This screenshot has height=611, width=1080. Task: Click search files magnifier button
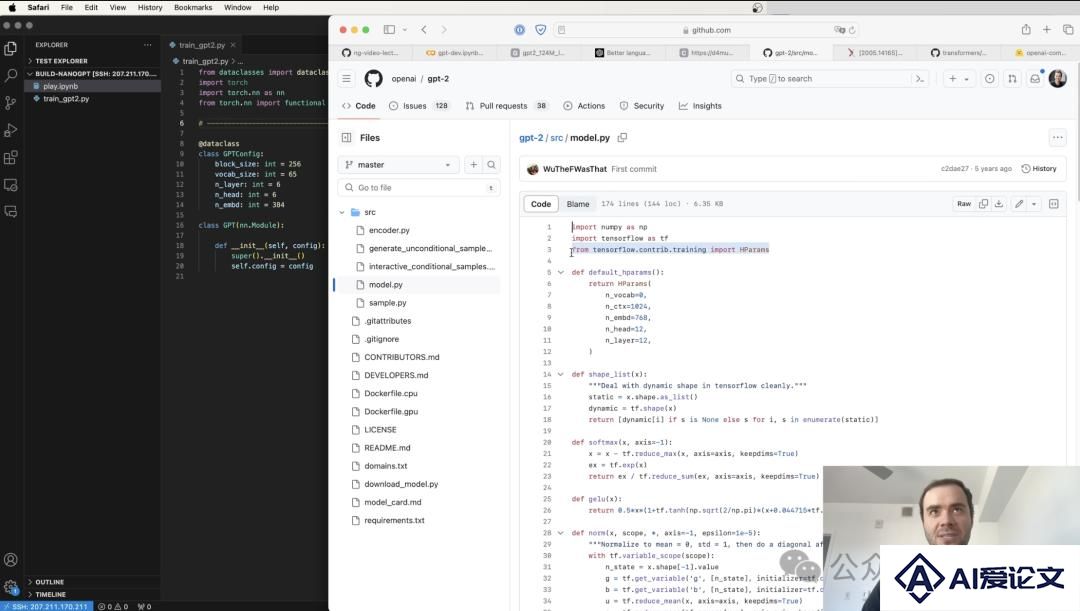click(491, 165)
